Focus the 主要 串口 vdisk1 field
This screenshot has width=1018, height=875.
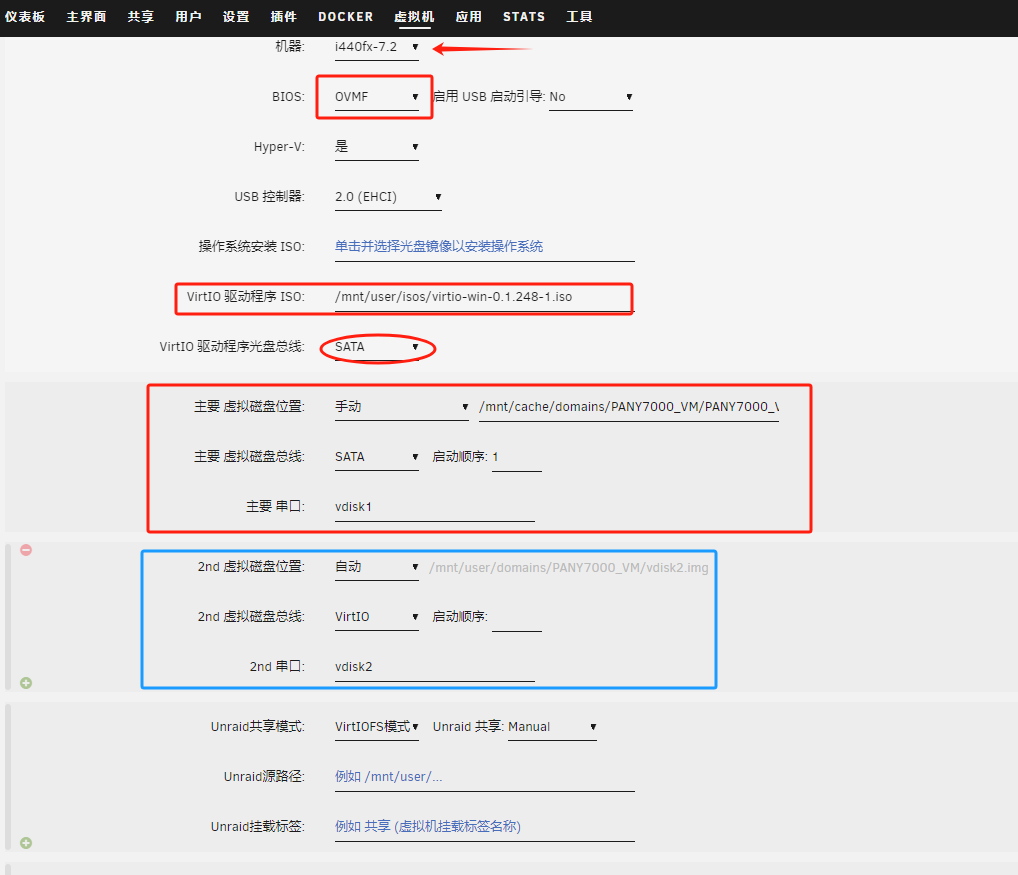pyautogui.click(x=434, y=507)
